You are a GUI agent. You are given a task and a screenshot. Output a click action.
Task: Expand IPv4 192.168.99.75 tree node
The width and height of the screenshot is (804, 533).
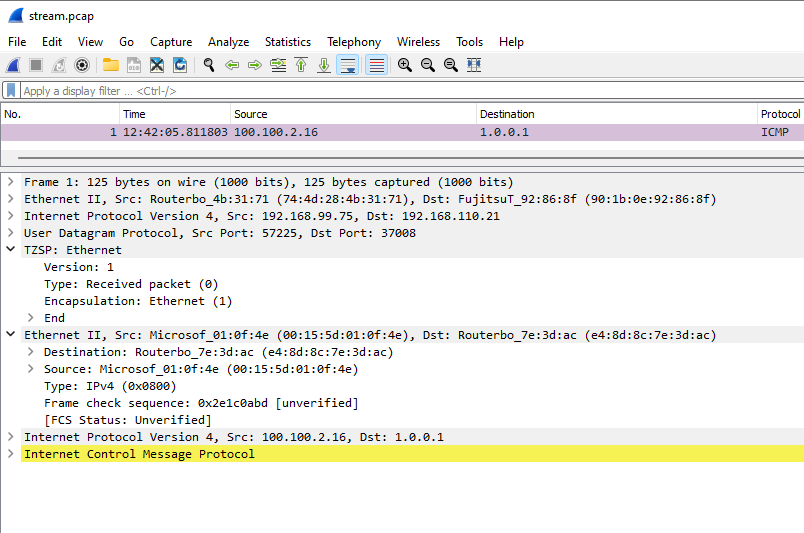click(10, 215)
